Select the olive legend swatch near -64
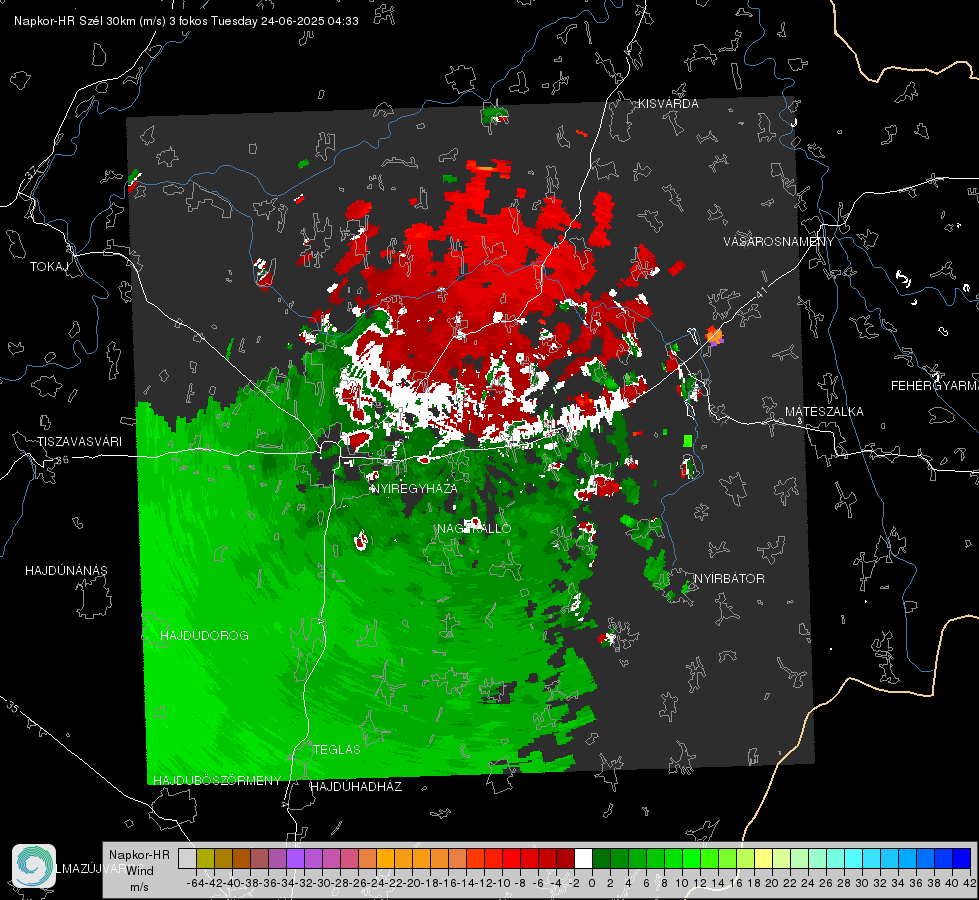The width and height of the screenshot is (979, 900). click(x=205, y=858)
